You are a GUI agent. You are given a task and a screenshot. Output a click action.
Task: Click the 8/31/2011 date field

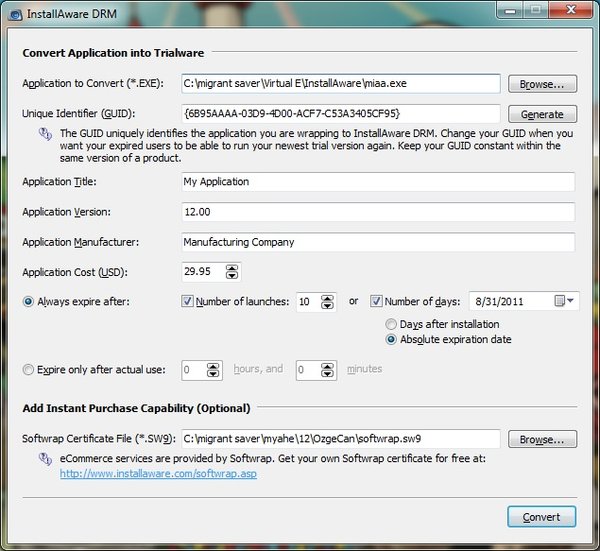[511, 301]
